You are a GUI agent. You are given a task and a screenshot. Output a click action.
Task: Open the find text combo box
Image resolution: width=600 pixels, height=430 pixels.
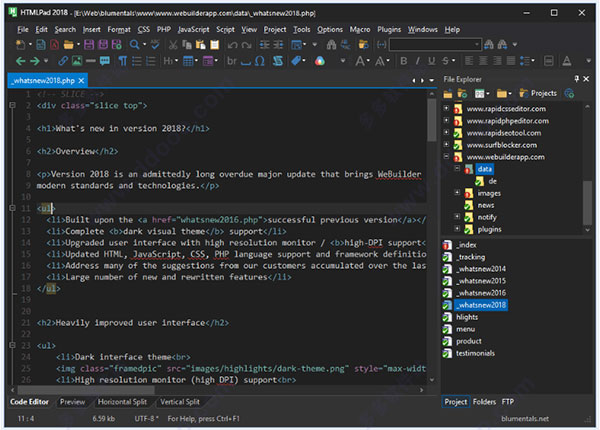[x=435, y=45]
